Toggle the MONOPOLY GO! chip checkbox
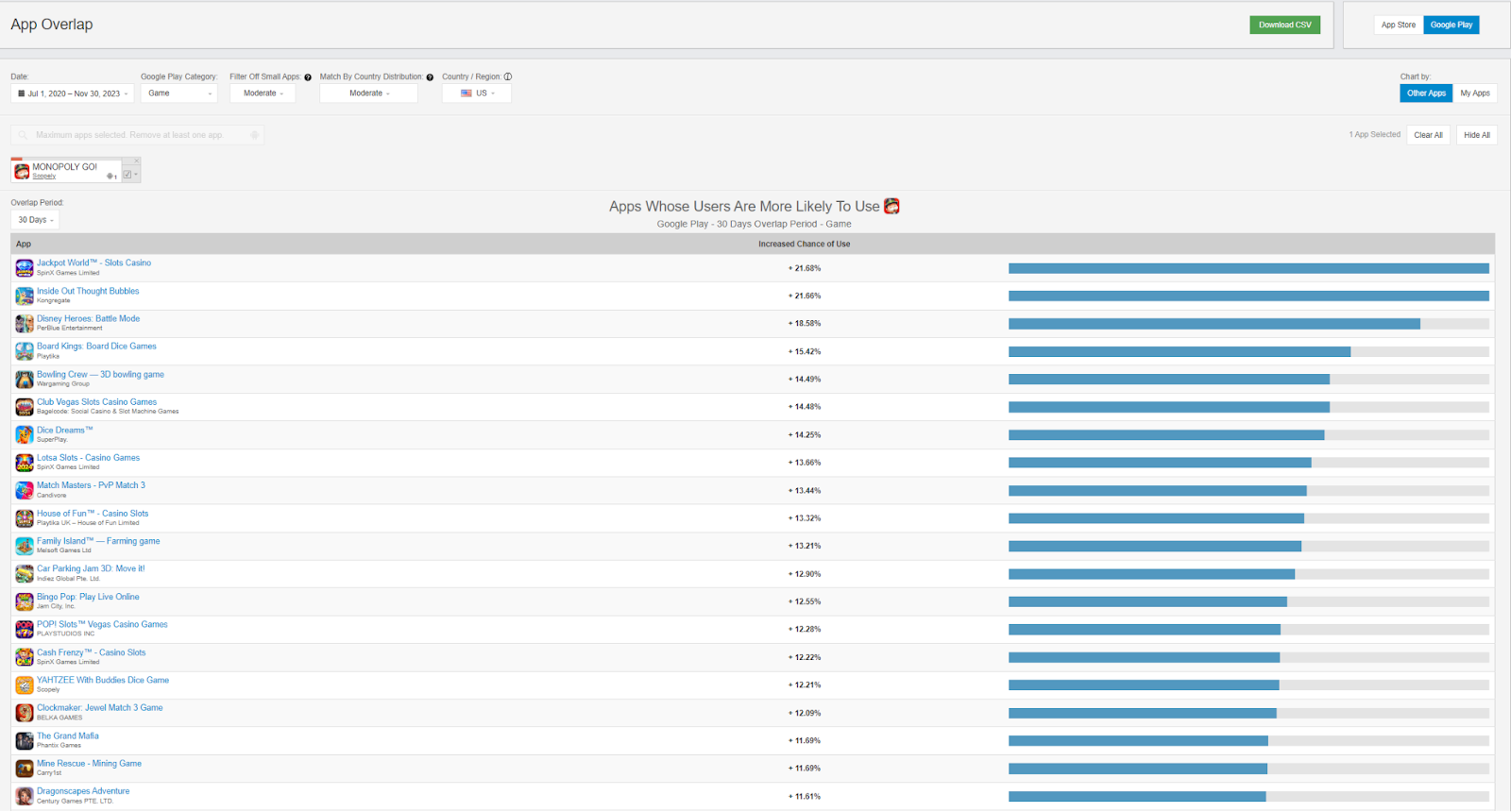This screenshot has height=812, width=1511. 127,175
